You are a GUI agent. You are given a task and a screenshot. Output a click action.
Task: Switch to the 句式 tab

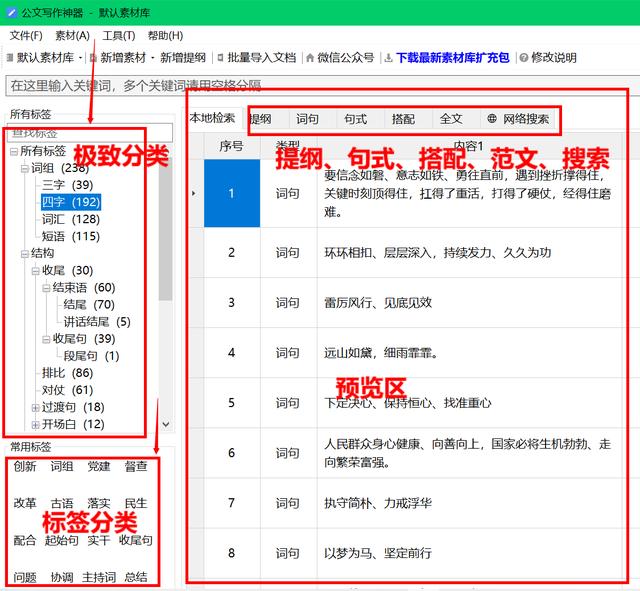[355, 119]
